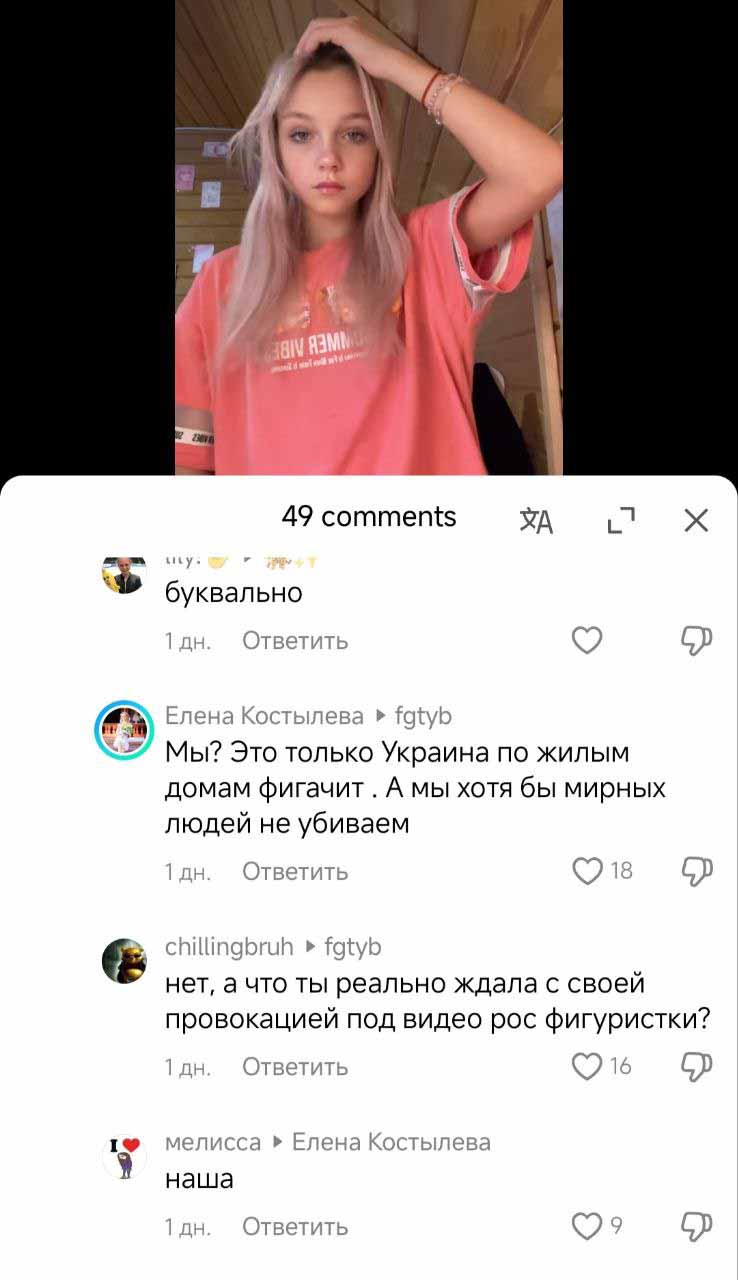Like Елена Костылева's comment with 18 likes
This screenshot has width=738, height=1280.
587,871
